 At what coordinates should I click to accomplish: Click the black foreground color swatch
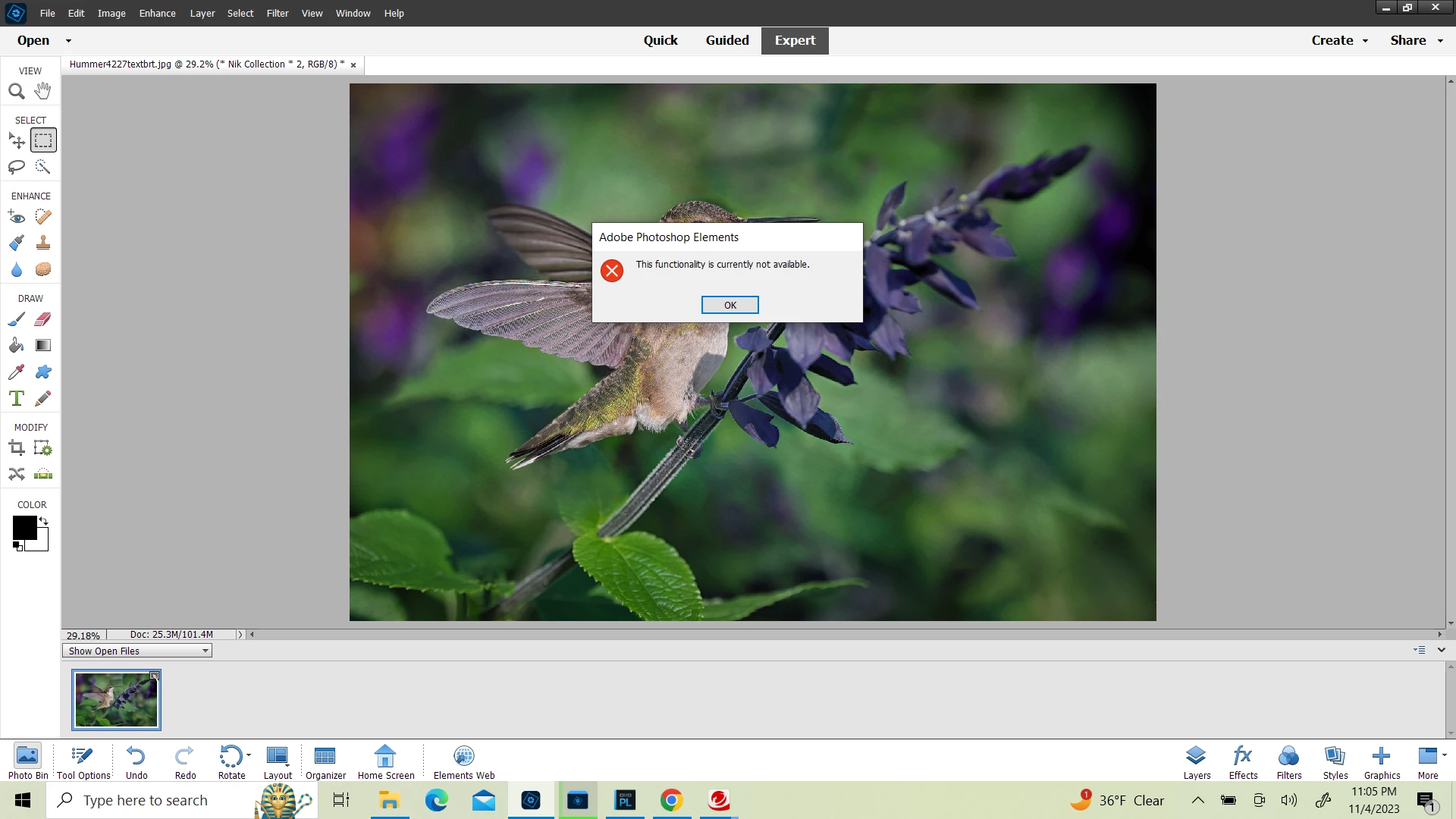pyautogui.click(x=24, y=527)
